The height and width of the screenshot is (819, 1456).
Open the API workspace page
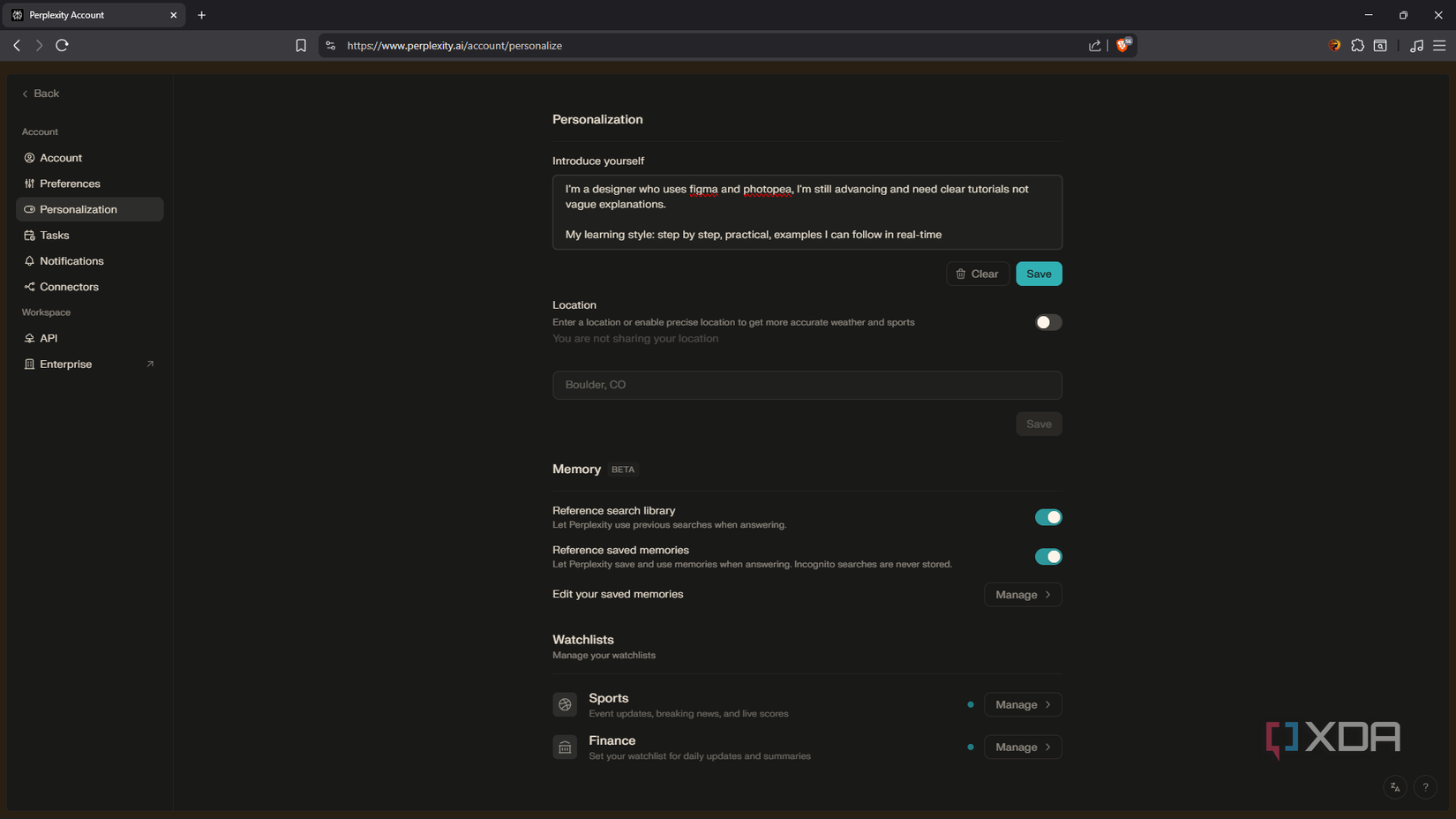pyautogui.click(x=89, y=338)
